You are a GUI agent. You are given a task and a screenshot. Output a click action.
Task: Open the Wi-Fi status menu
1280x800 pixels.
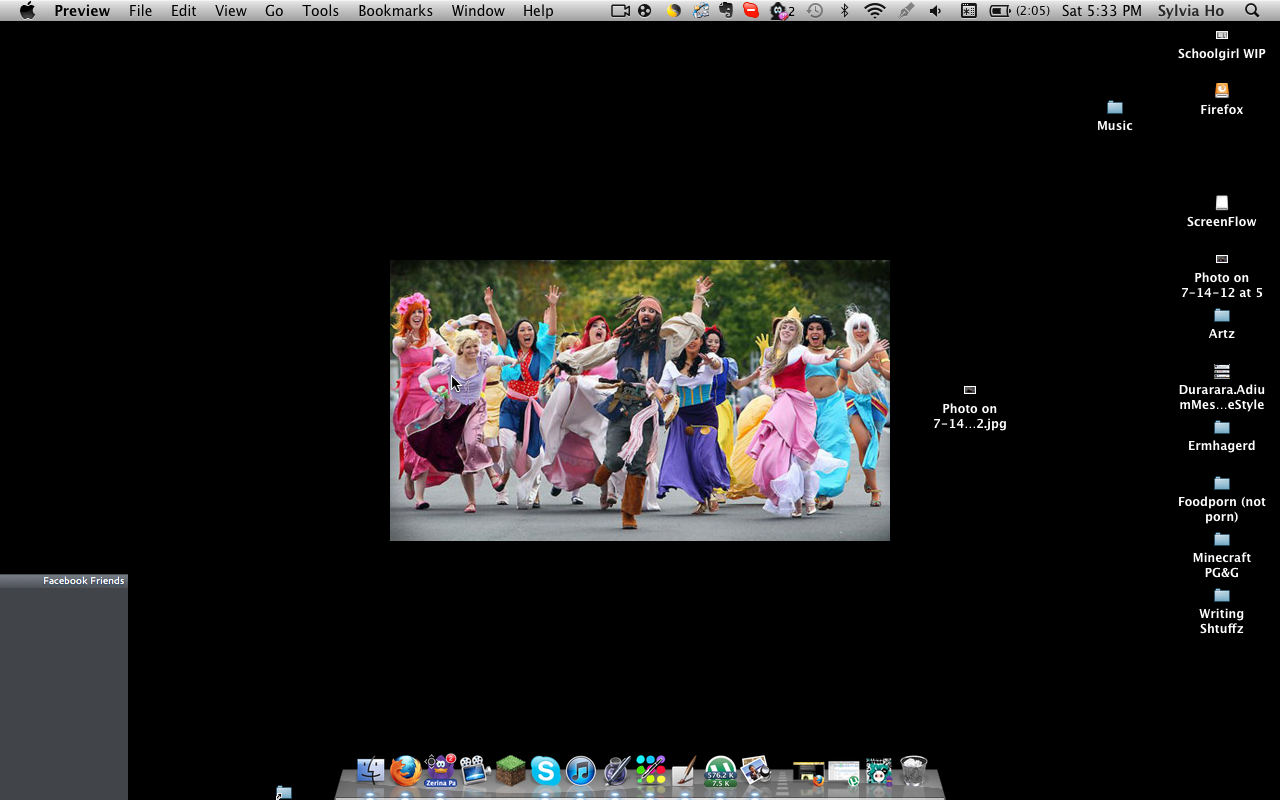pos(875,11)
